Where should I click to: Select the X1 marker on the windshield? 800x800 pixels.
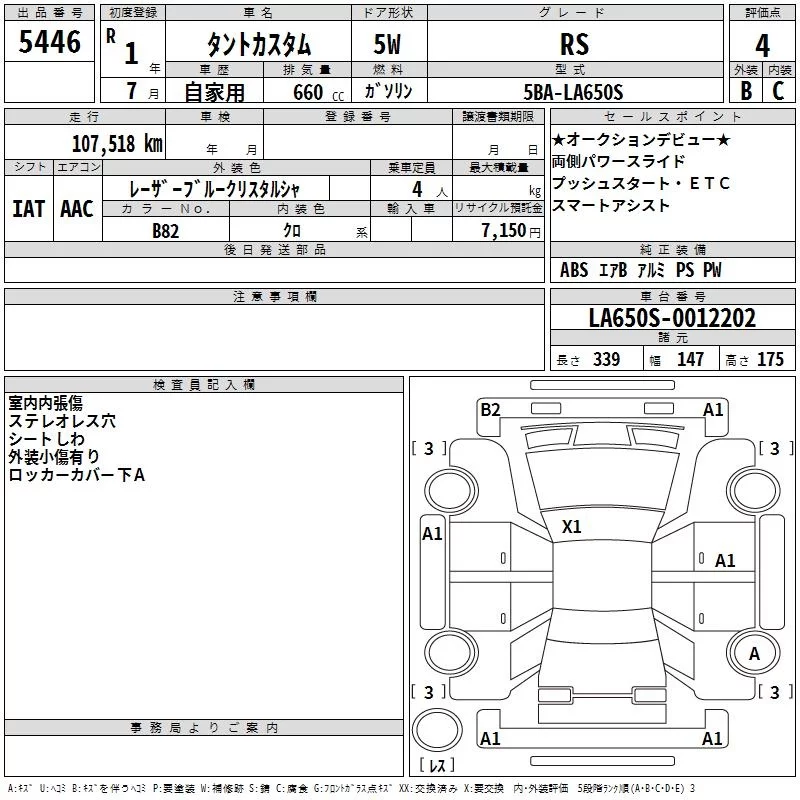coord(572,526)
